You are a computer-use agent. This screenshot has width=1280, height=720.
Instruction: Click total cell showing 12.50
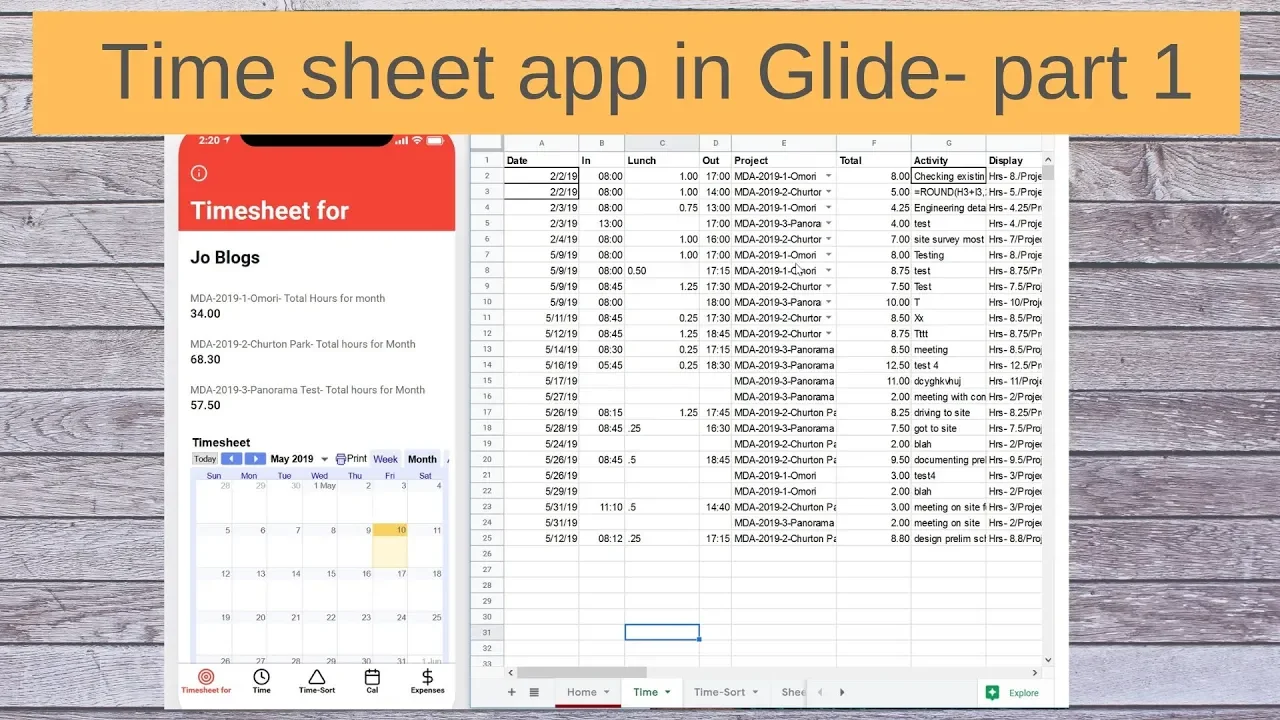[874, 365]
